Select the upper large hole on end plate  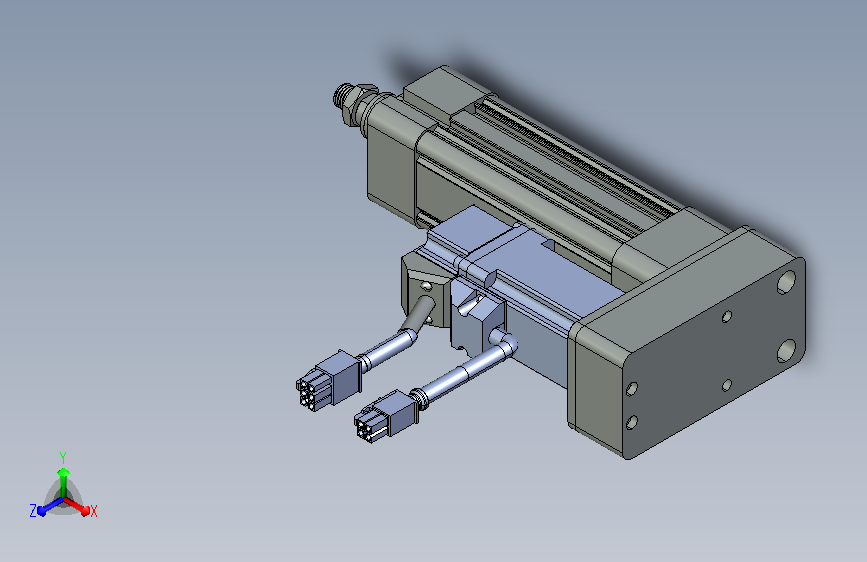click(x=786, y=282)
